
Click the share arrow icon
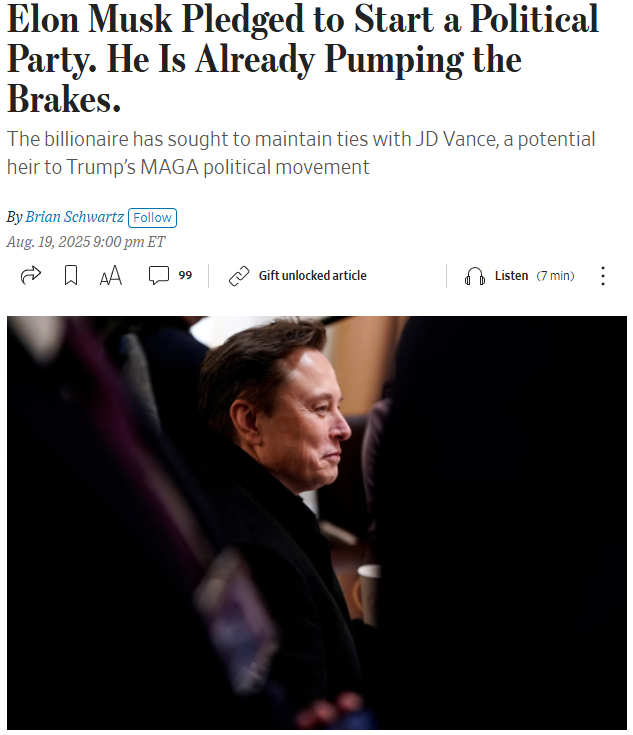coord(31,276)
